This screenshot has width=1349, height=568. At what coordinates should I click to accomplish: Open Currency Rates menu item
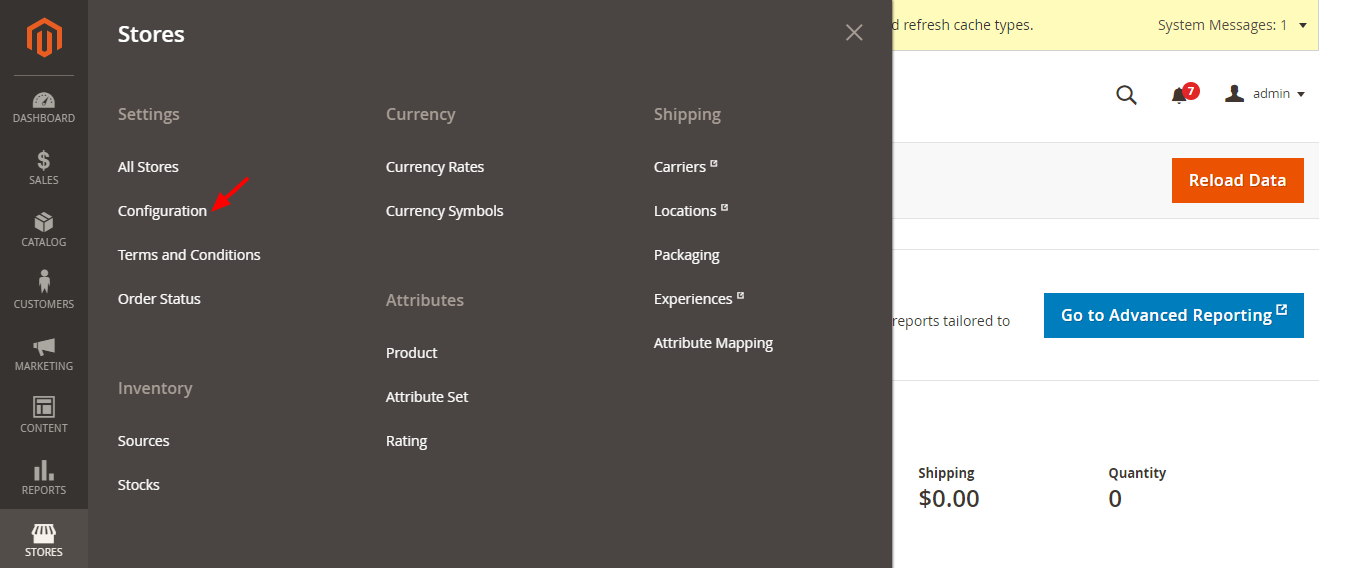(435, 167)
